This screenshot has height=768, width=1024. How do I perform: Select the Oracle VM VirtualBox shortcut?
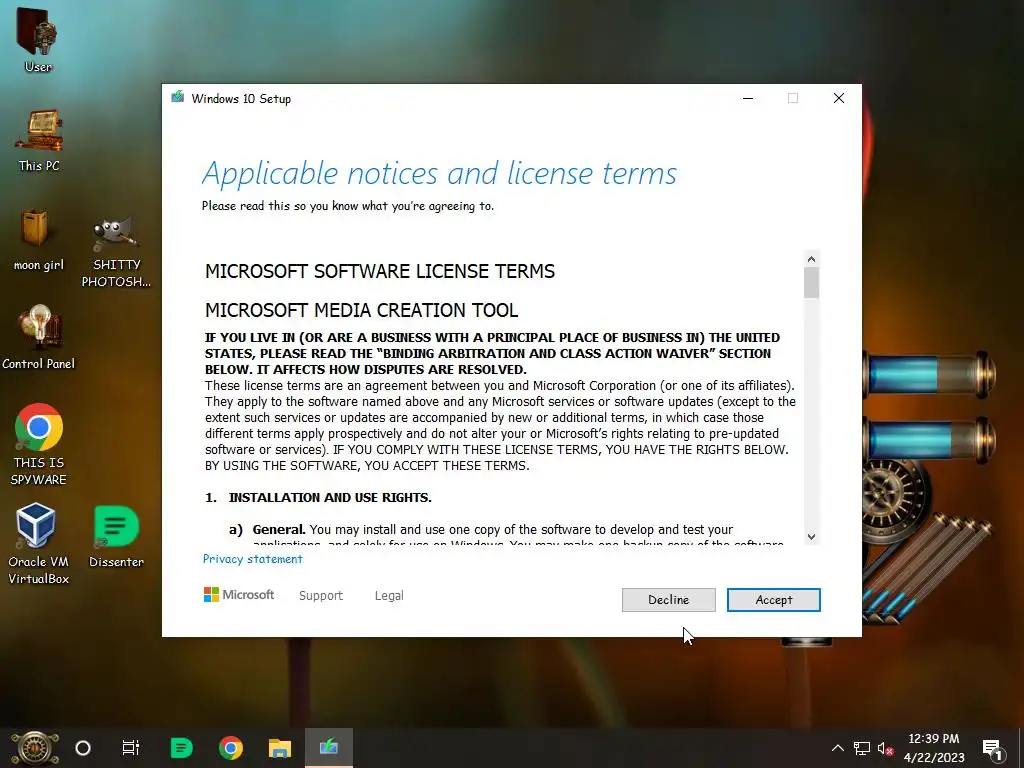(39, 543)
